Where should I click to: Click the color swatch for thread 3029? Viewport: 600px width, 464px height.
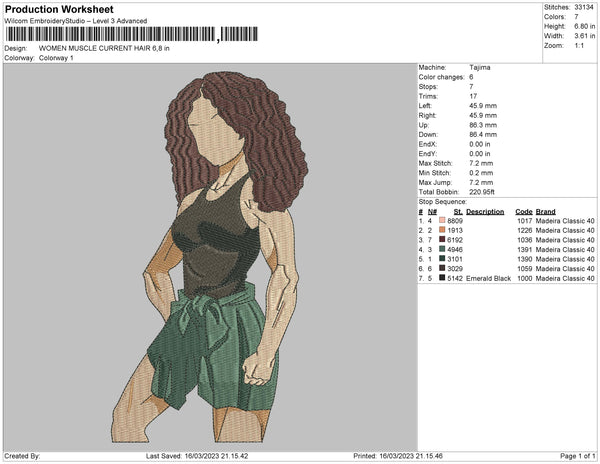point(442,268)
